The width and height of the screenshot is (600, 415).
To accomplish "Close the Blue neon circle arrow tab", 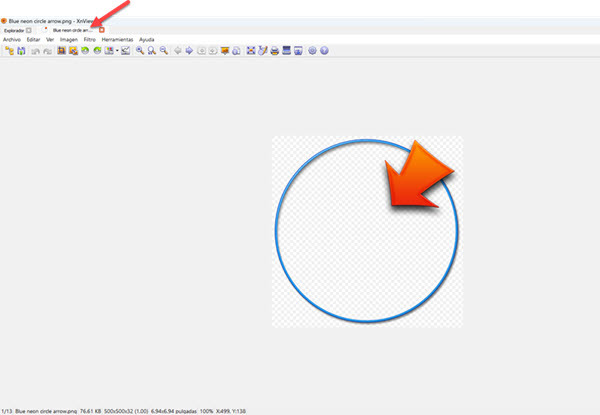I will [x=102, y=30].
